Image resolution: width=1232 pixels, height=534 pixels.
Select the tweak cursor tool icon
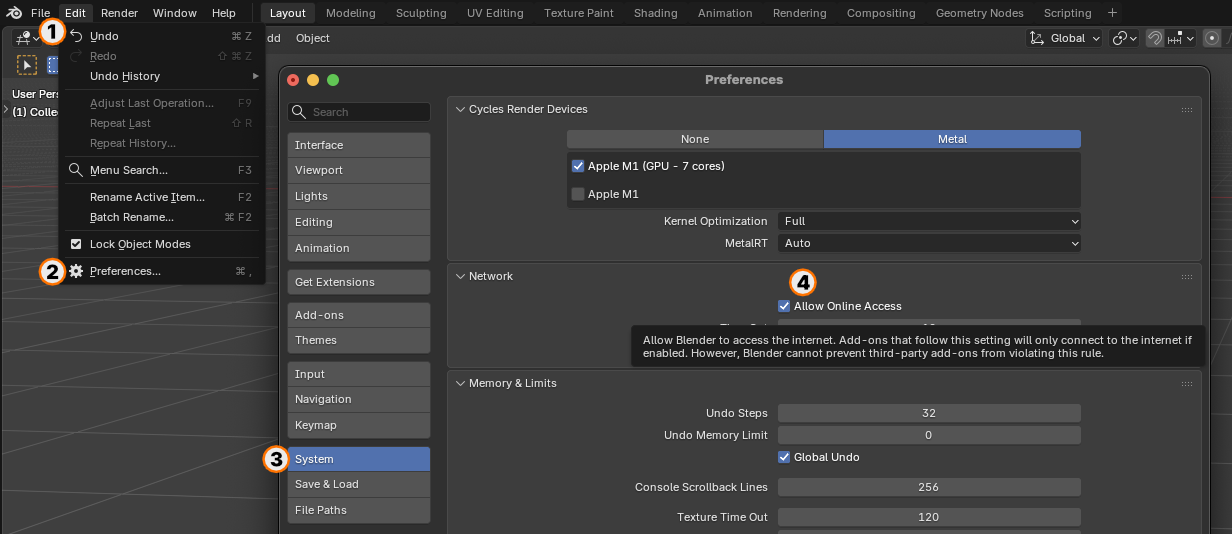26,65
